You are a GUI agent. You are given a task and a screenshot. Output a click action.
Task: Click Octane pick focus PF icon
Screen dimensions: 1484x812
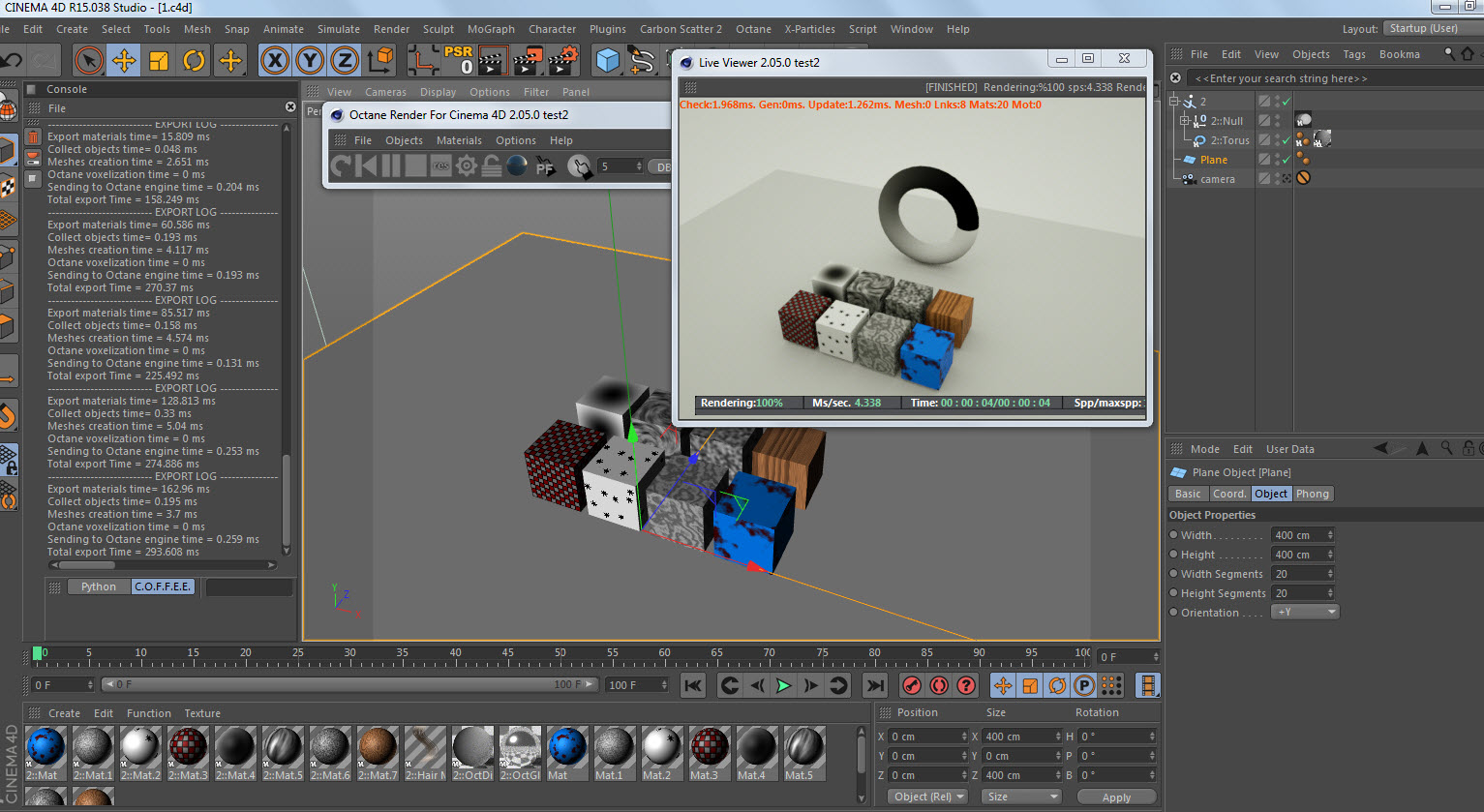coord(545,166)
